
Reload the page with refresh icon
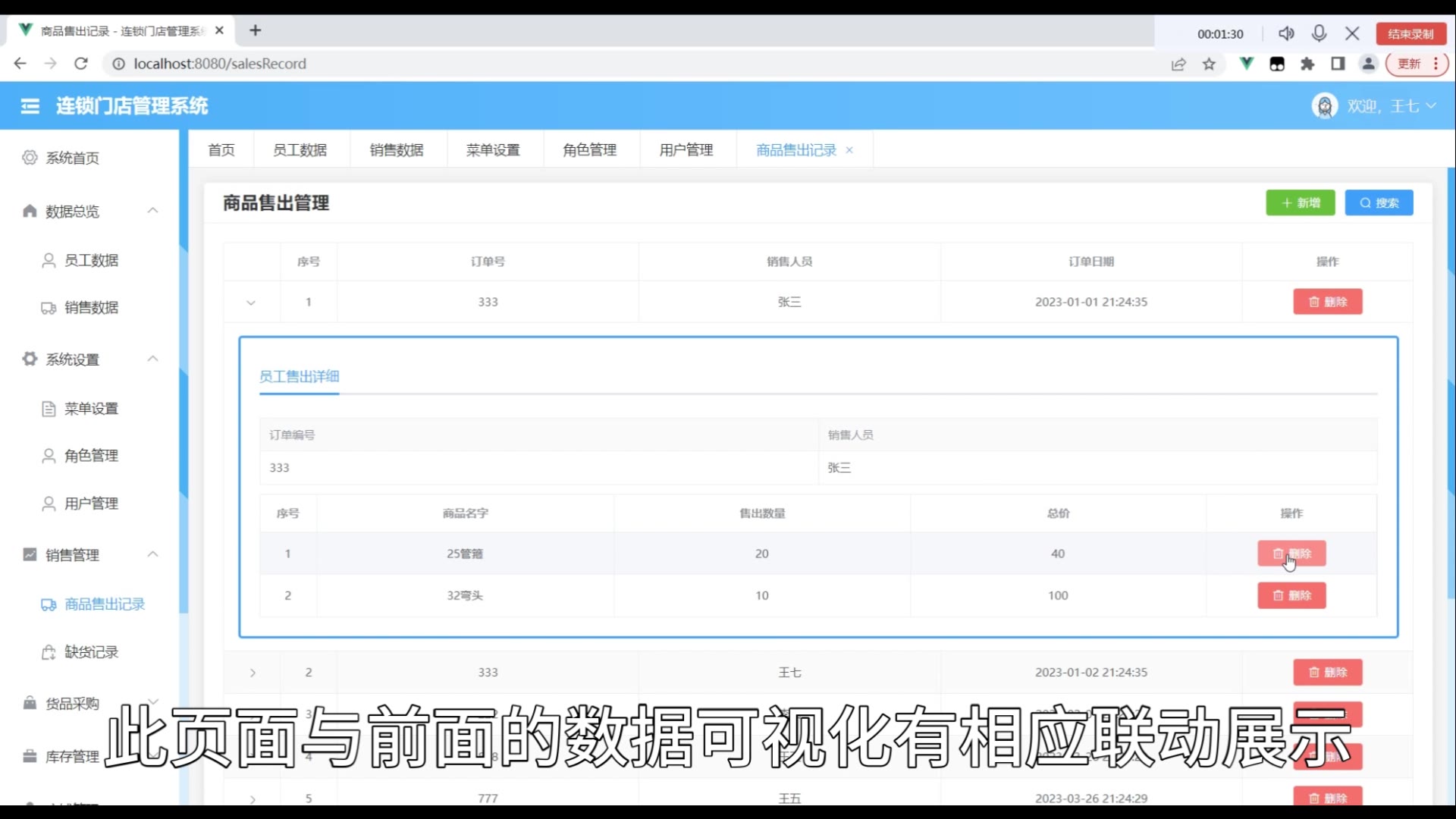[81, 64]
